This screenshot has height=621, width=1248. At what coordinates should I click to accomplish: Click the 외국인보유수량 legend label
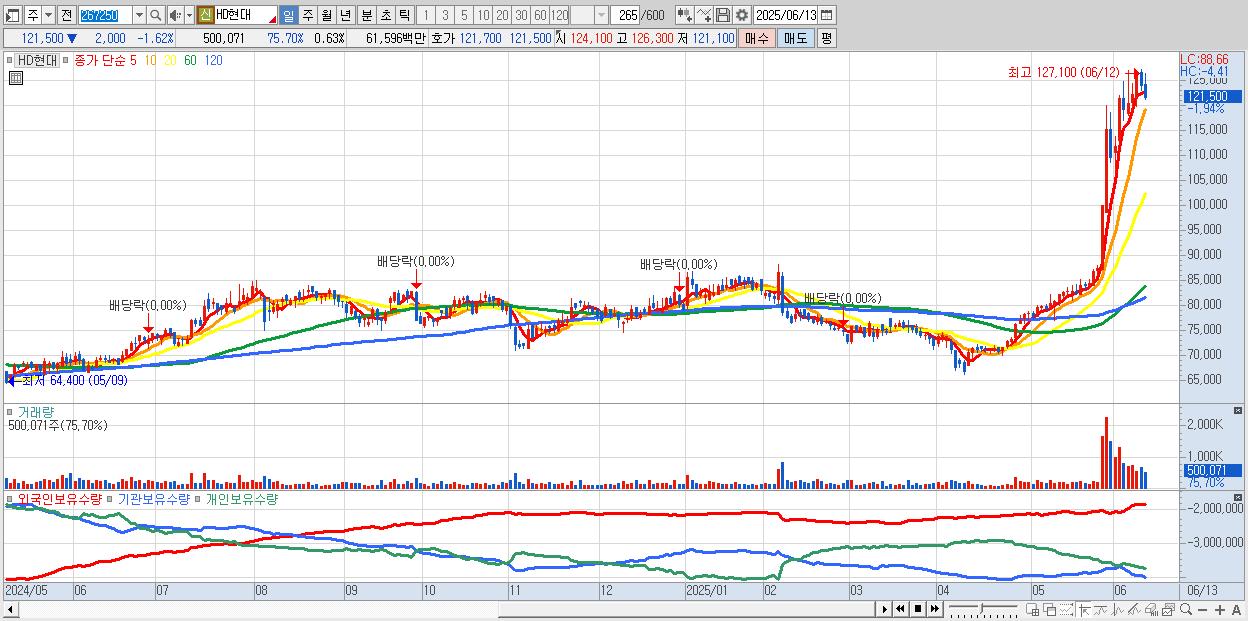(x=60, y=498)
